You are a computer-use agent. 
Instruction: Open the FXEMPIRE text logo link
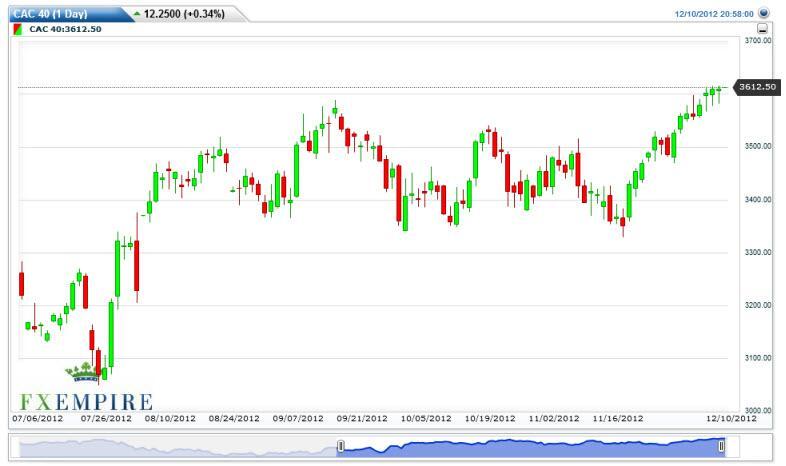[x=85, y=401]
